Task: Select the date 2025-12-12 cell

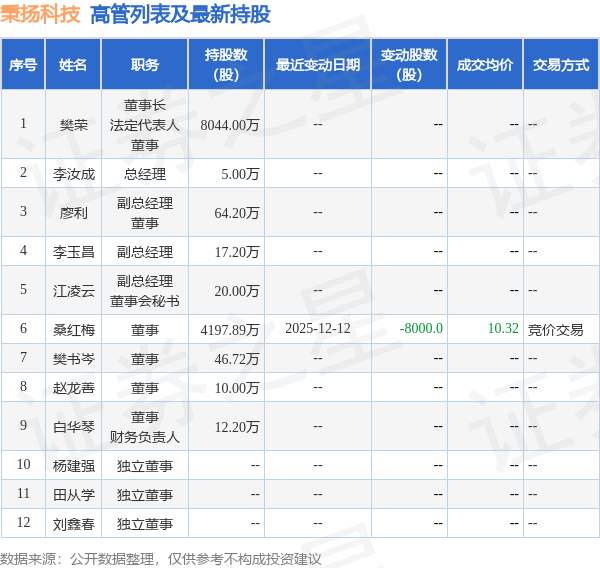Action: [318, 329]
